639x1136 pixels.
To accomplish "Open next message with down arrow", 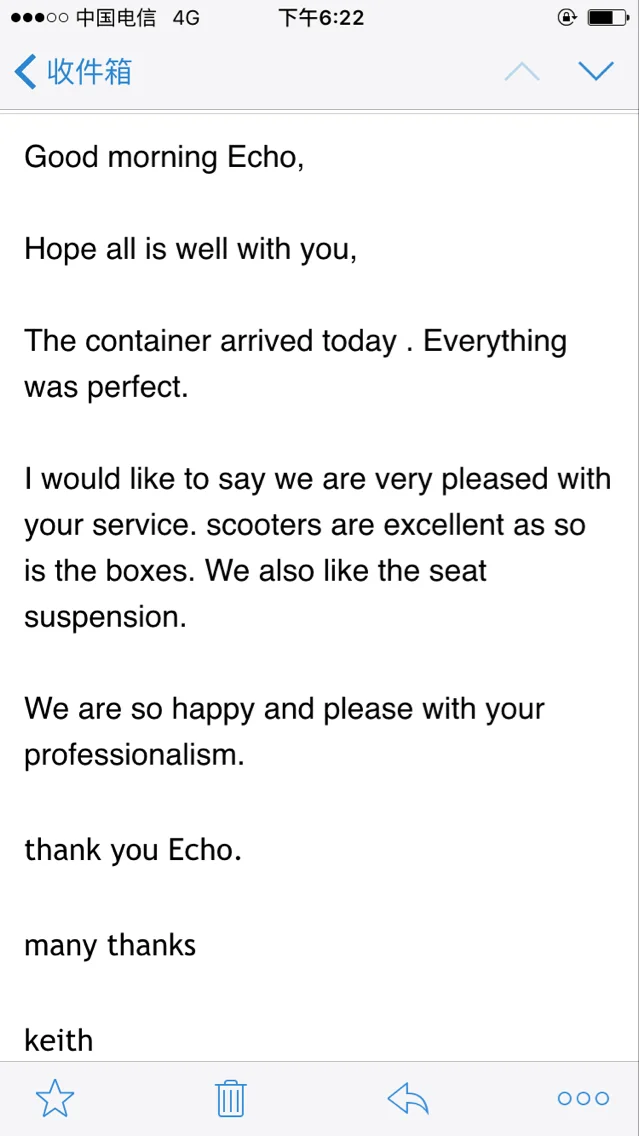I will 596,71.
